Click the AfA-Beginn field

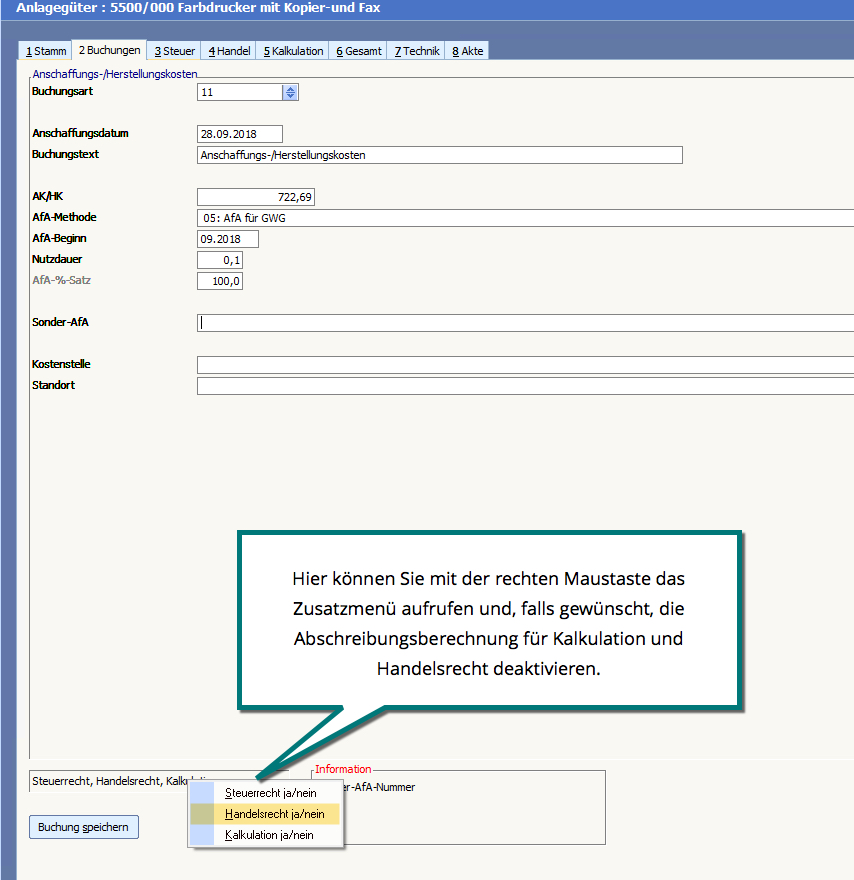(x=228, y=239)
